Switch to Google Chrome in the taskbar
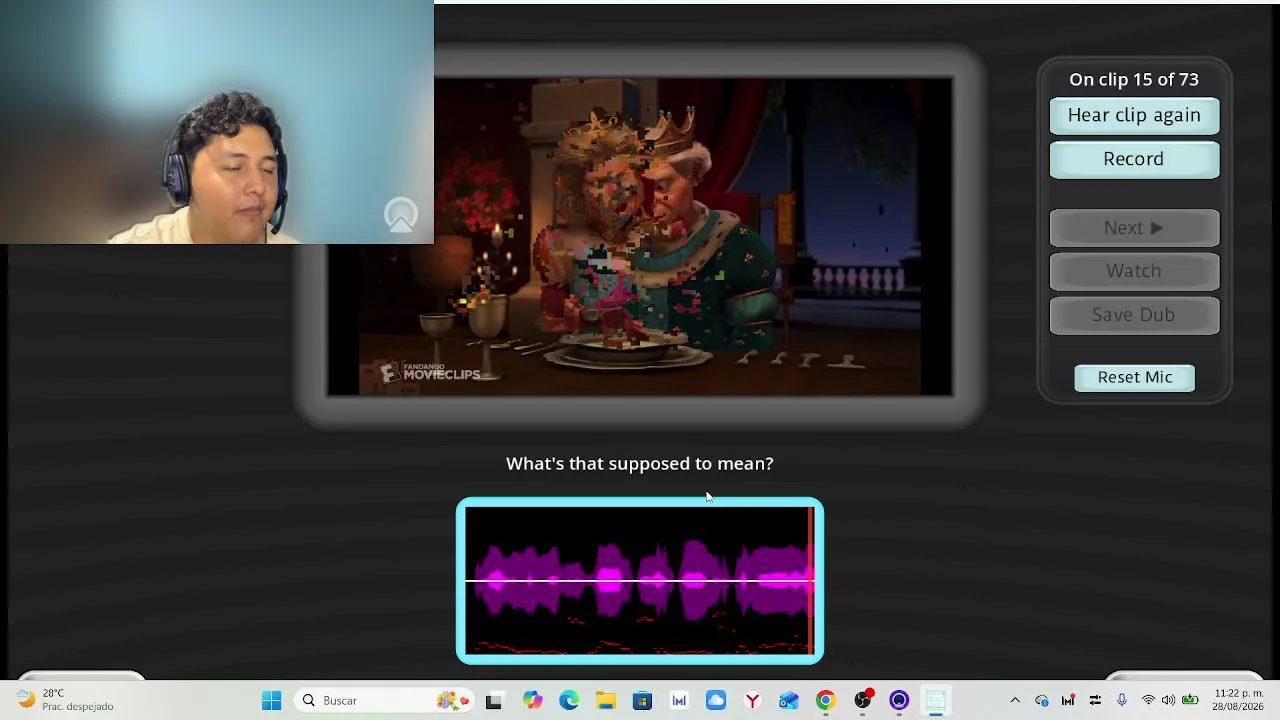Screen dimensions: 1280x720 click(826, 701)
